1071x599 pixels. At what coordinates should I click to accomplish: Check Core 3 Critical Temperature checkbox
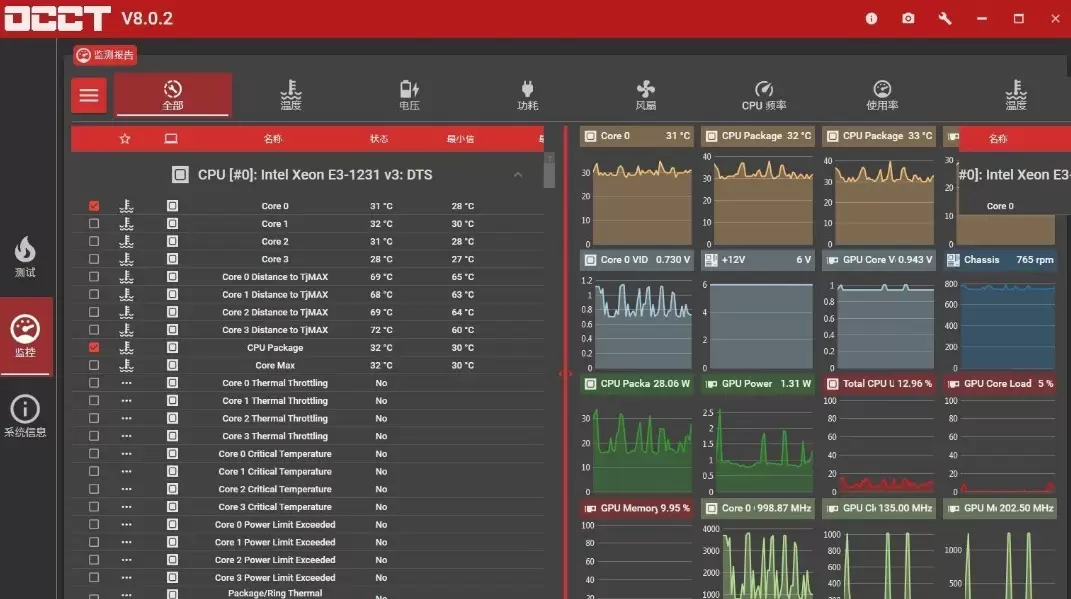coord(94,507)
